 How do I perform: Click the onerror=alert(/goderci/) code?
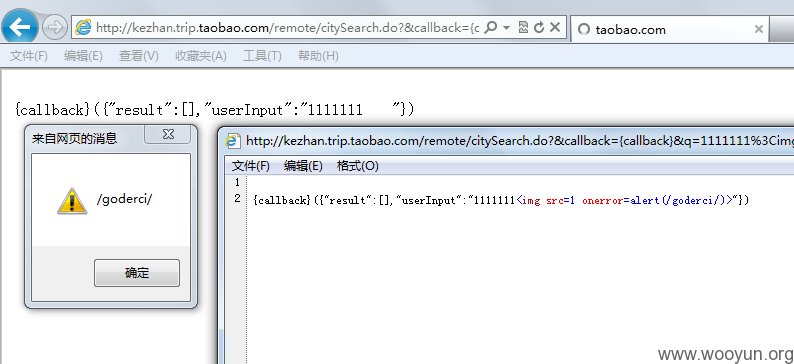[657, 200]
